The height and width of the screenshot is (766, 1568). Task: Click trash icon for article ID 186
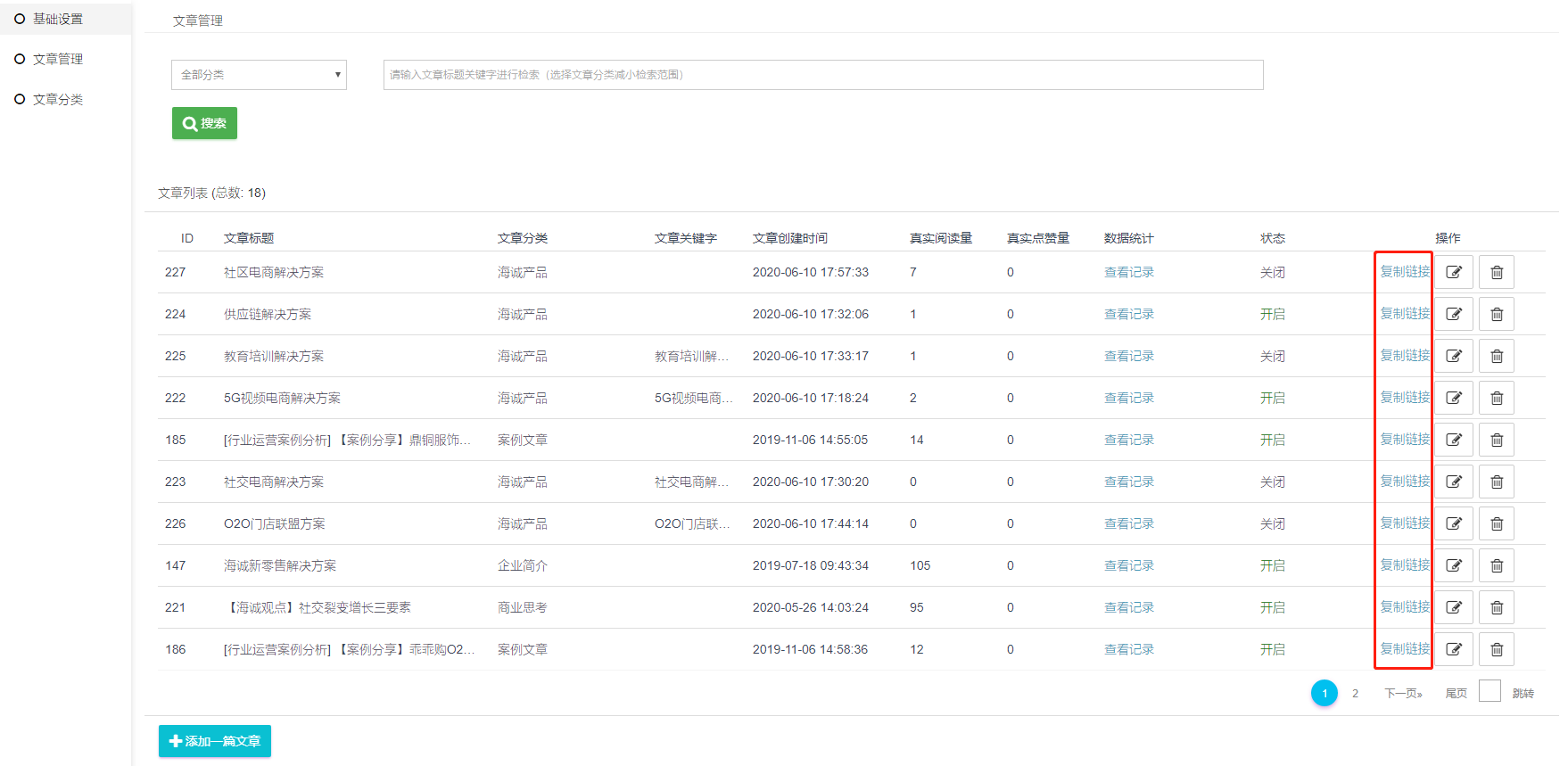[1497, 649]
